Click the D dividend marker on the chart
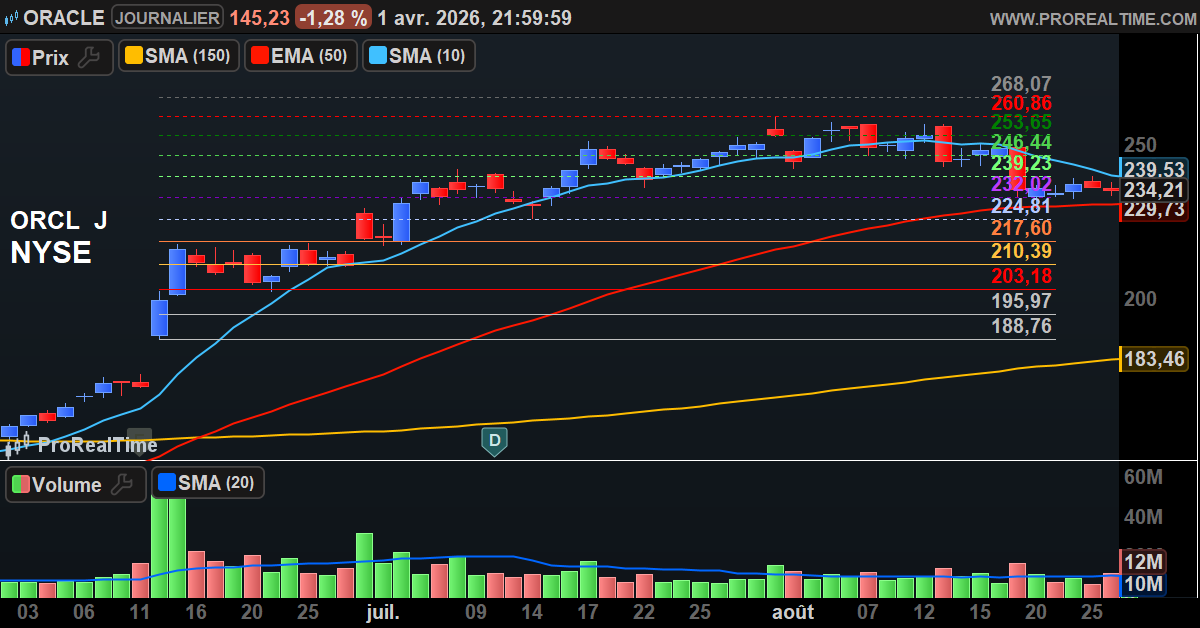The height and width of the screenshot is (628, 1200). [x=493, y=439]
